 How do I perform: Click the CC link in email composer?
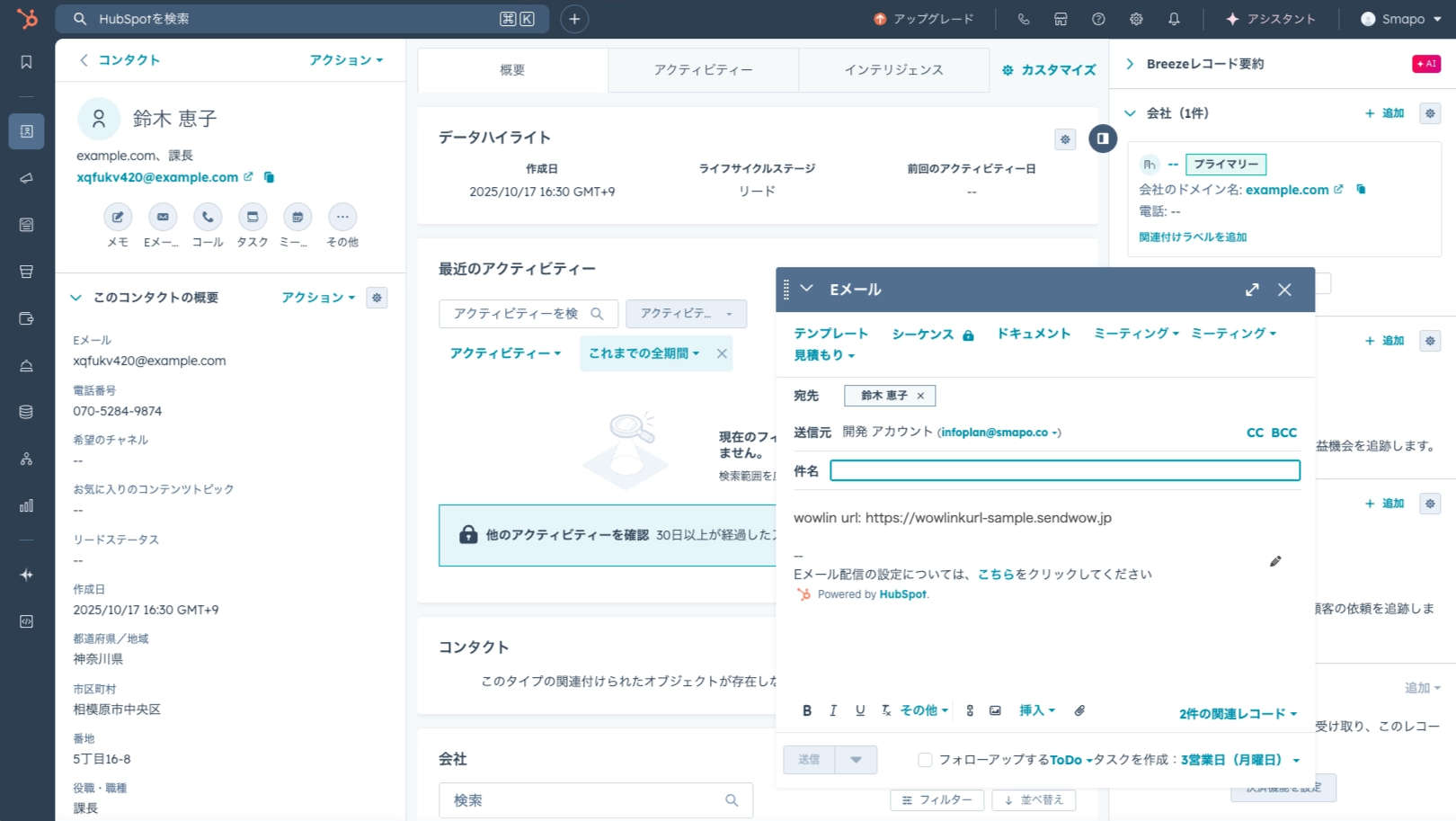pos(1255,433)
